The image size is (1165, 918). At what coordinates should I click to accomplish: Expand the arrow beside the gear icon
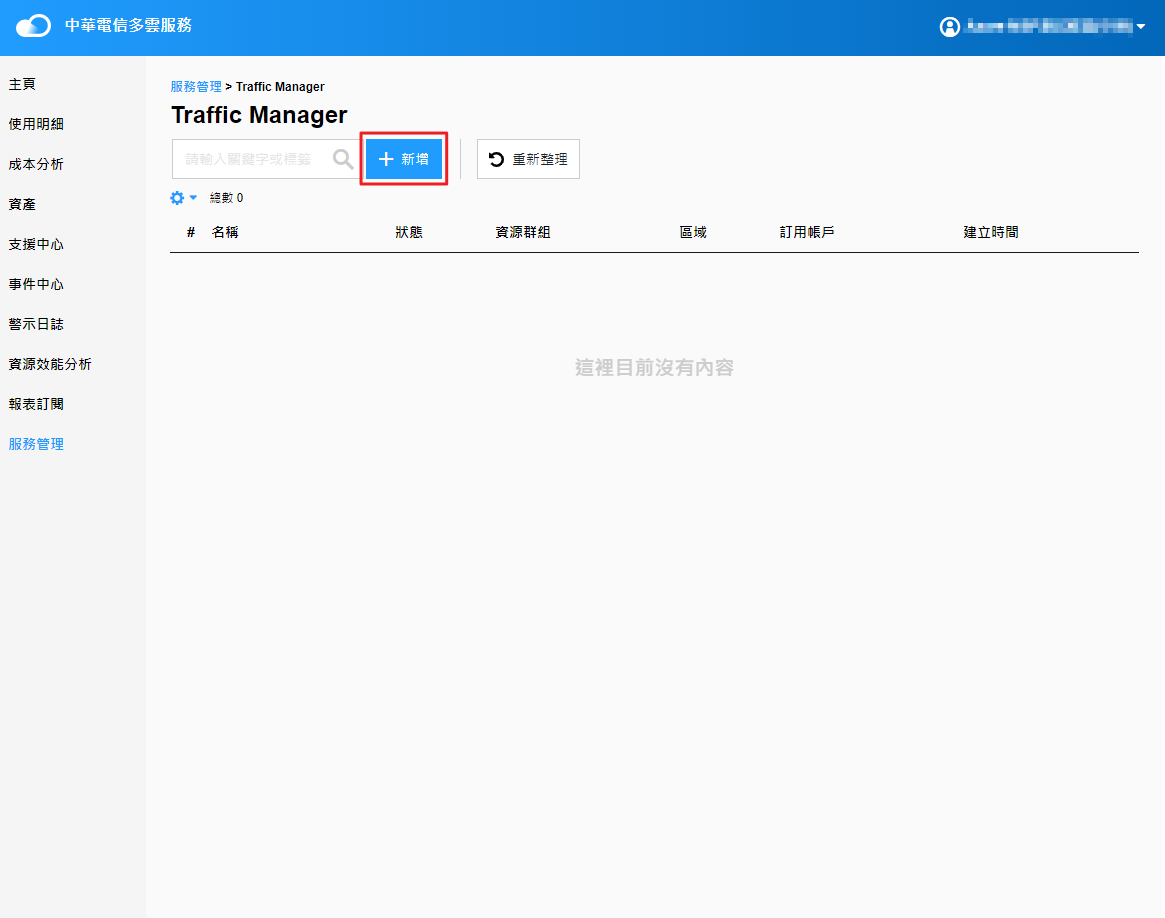(x=193, y=198)
